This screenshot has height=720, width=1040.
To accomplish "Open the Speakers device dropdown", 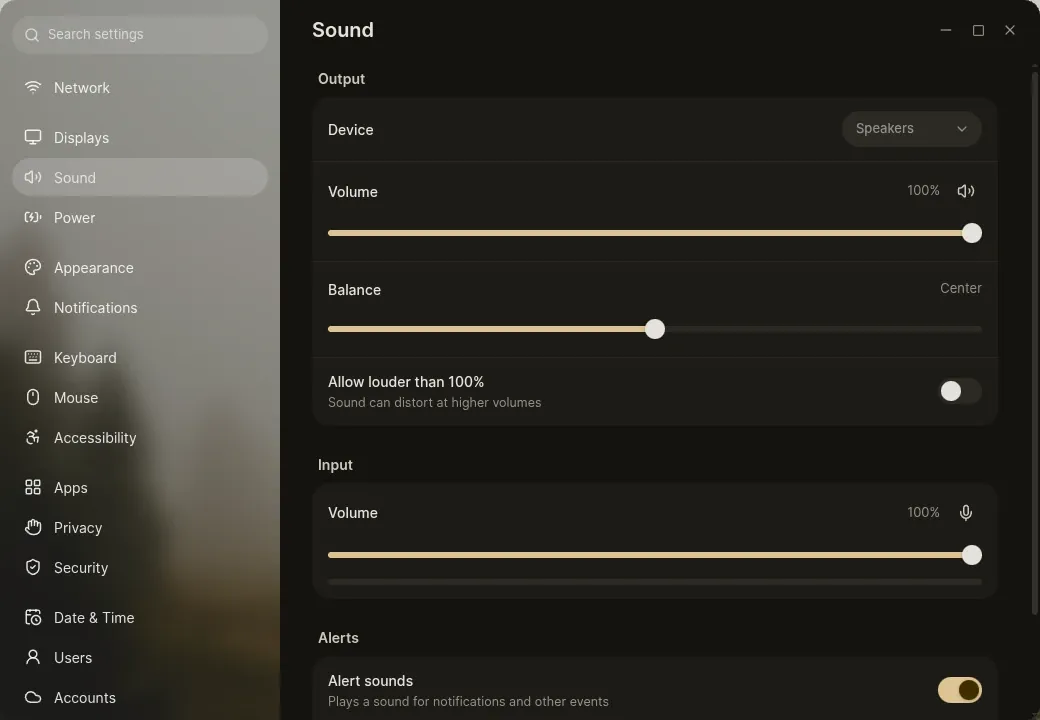I will (911, 129).
